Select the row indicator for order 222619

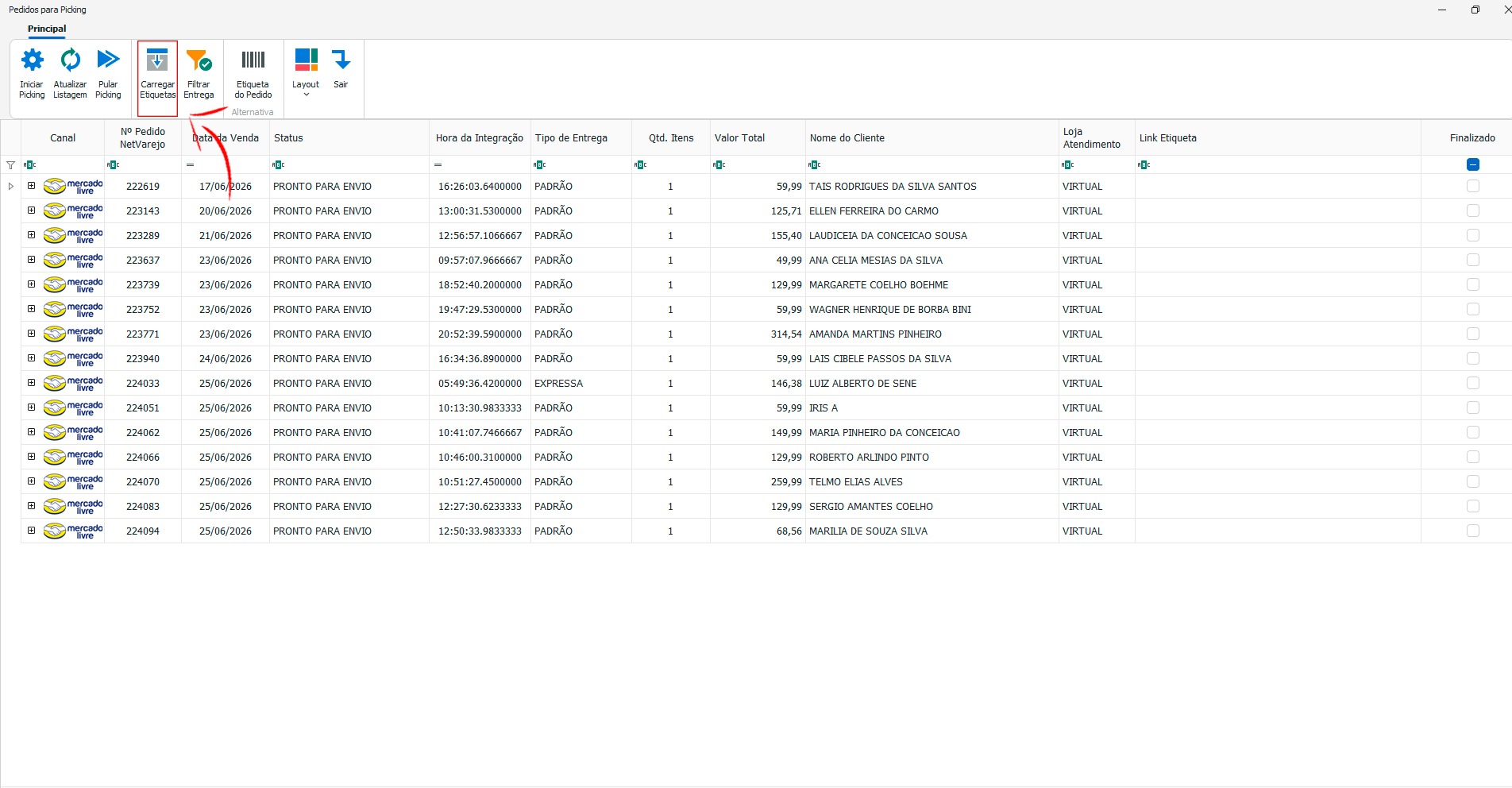click(x=10, y=186)
